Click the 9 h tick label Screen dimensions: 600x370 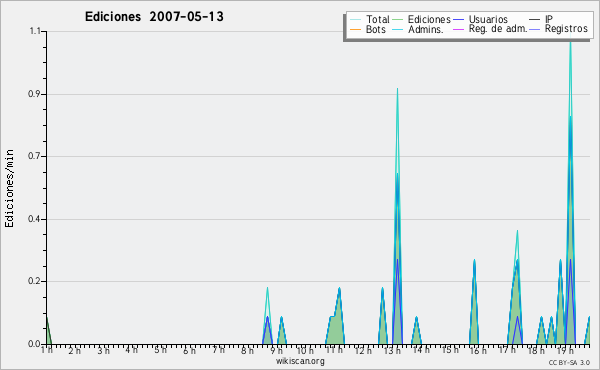click(x=276, y=350)
